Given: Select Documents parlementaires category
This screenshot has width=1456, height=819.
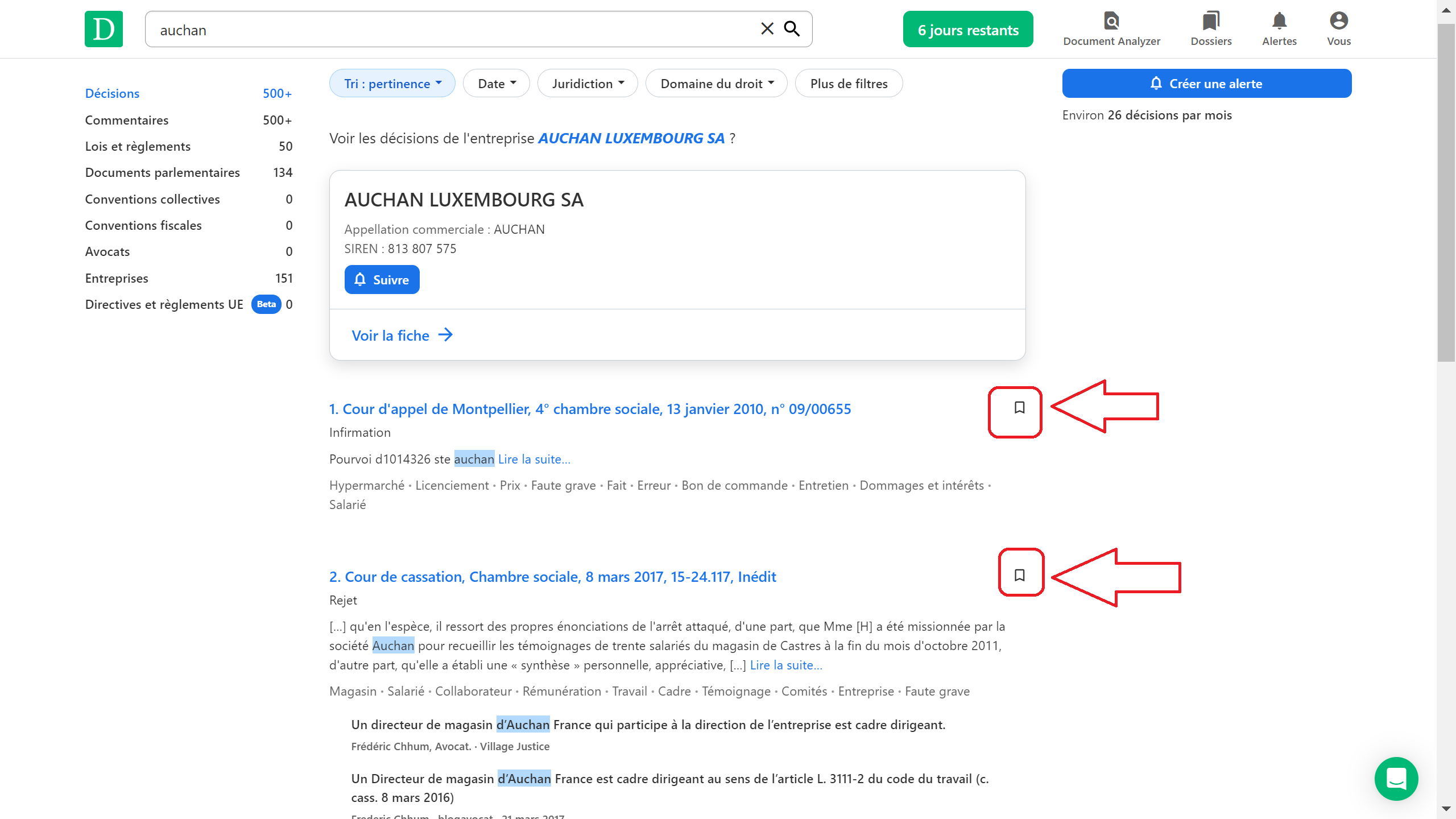Looking at the screenshot, I should coord(188,172).
